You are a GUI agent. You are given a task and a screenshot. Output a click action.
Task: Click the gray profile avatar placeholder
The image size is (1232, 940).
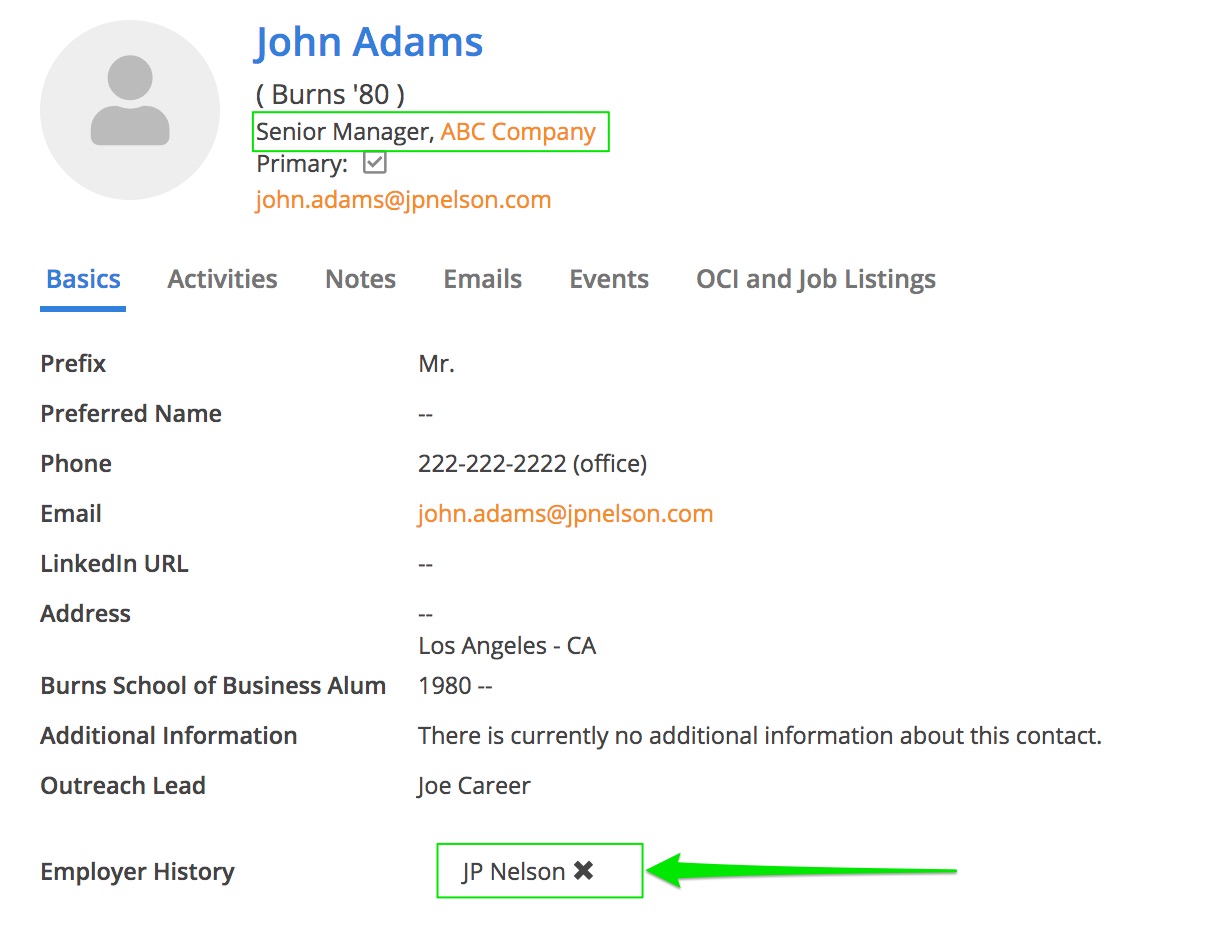coord(130,110)
